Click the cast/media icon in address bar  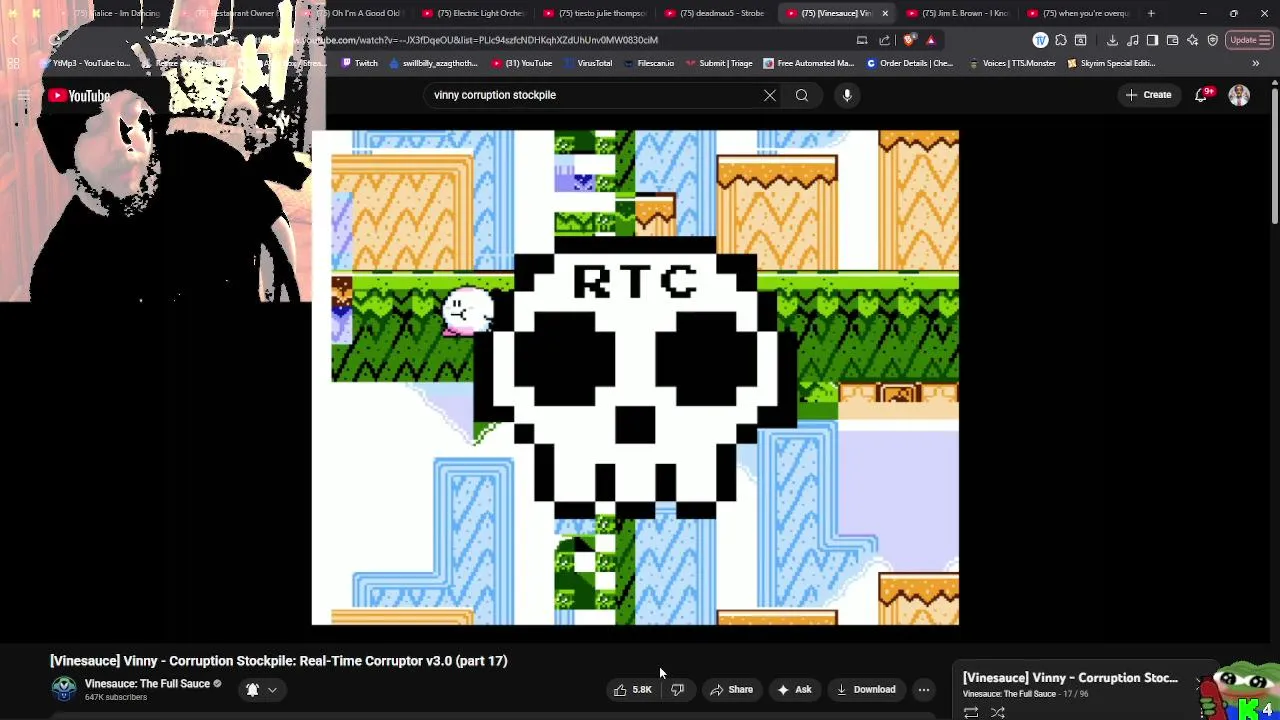(862, 40)
